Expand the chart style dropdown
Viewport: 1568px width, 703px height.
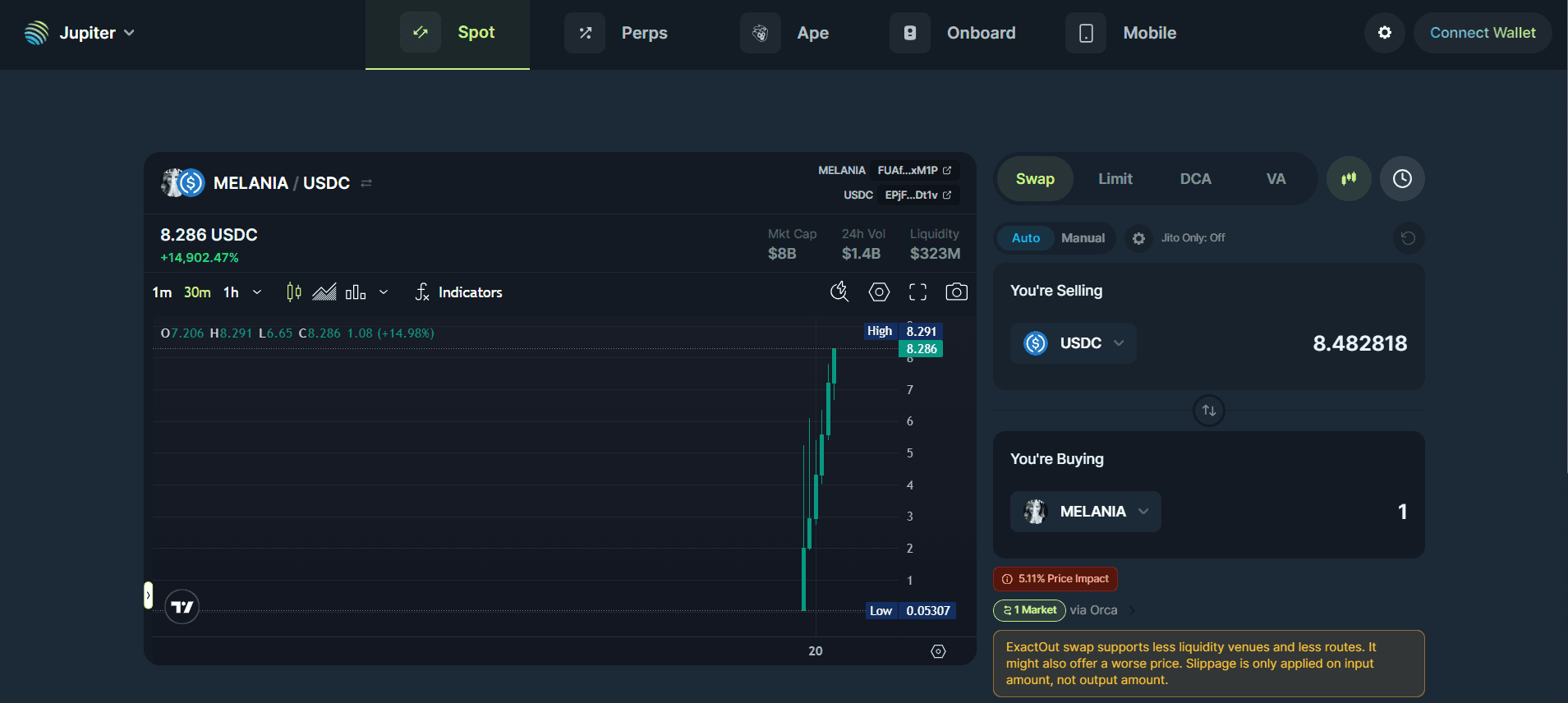pos(384,292)
